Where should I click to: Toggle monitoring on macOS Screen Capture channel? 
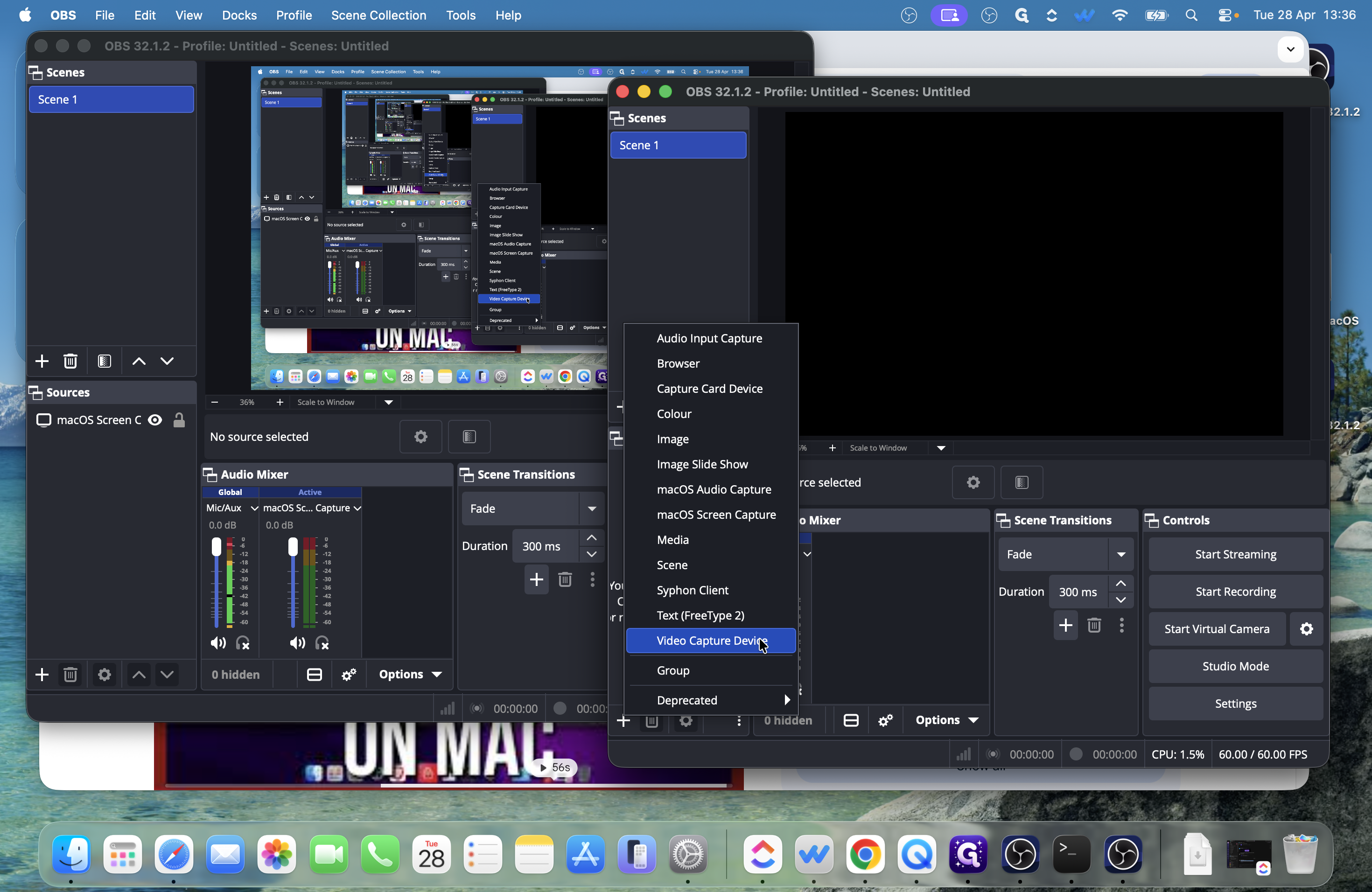click(322, 643)
